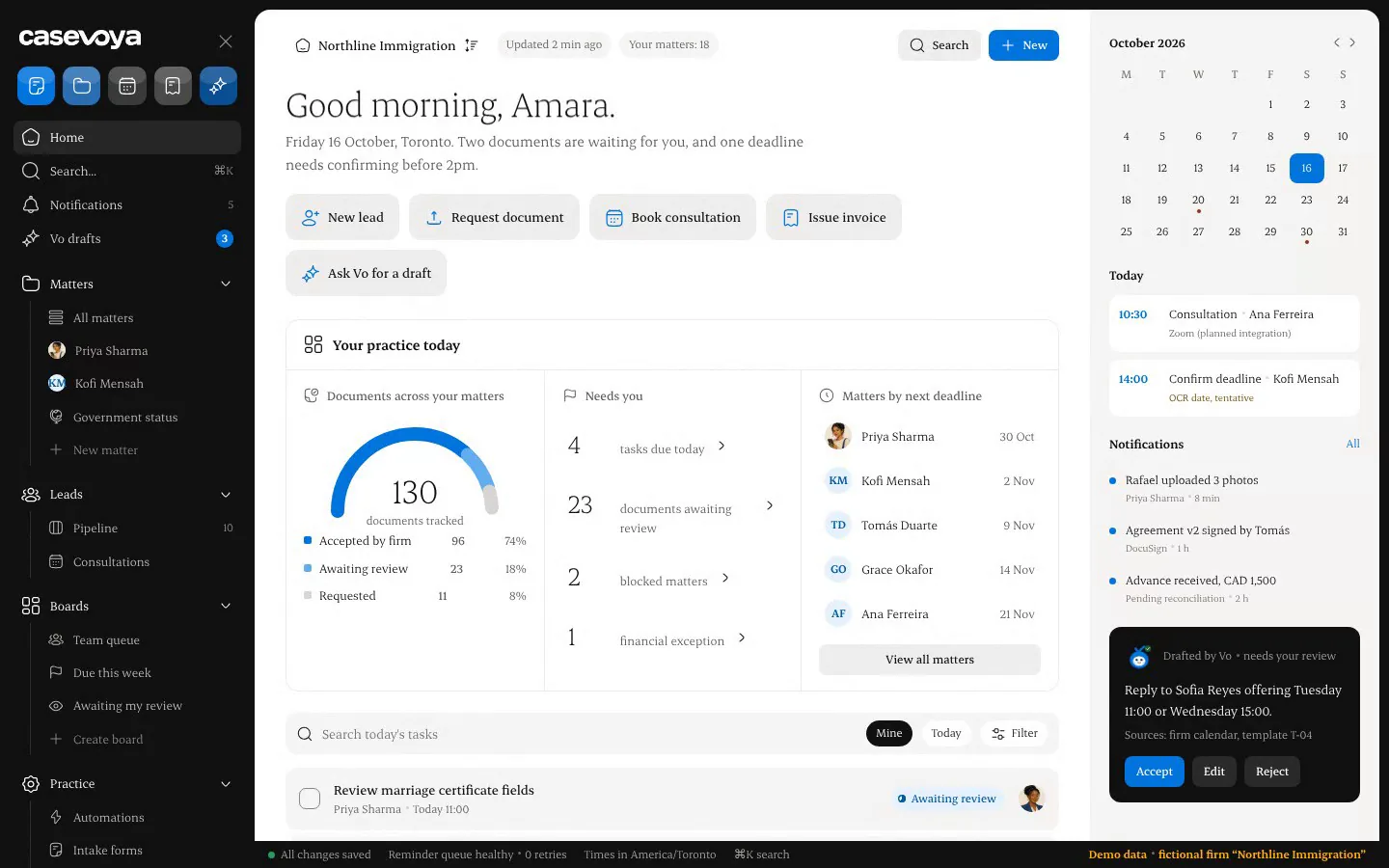Image resolution: width=1389 pixels, height=868 pixels.
Task: Open the All notifications link
Action: pyautogui.click(x=1352, y=444)
